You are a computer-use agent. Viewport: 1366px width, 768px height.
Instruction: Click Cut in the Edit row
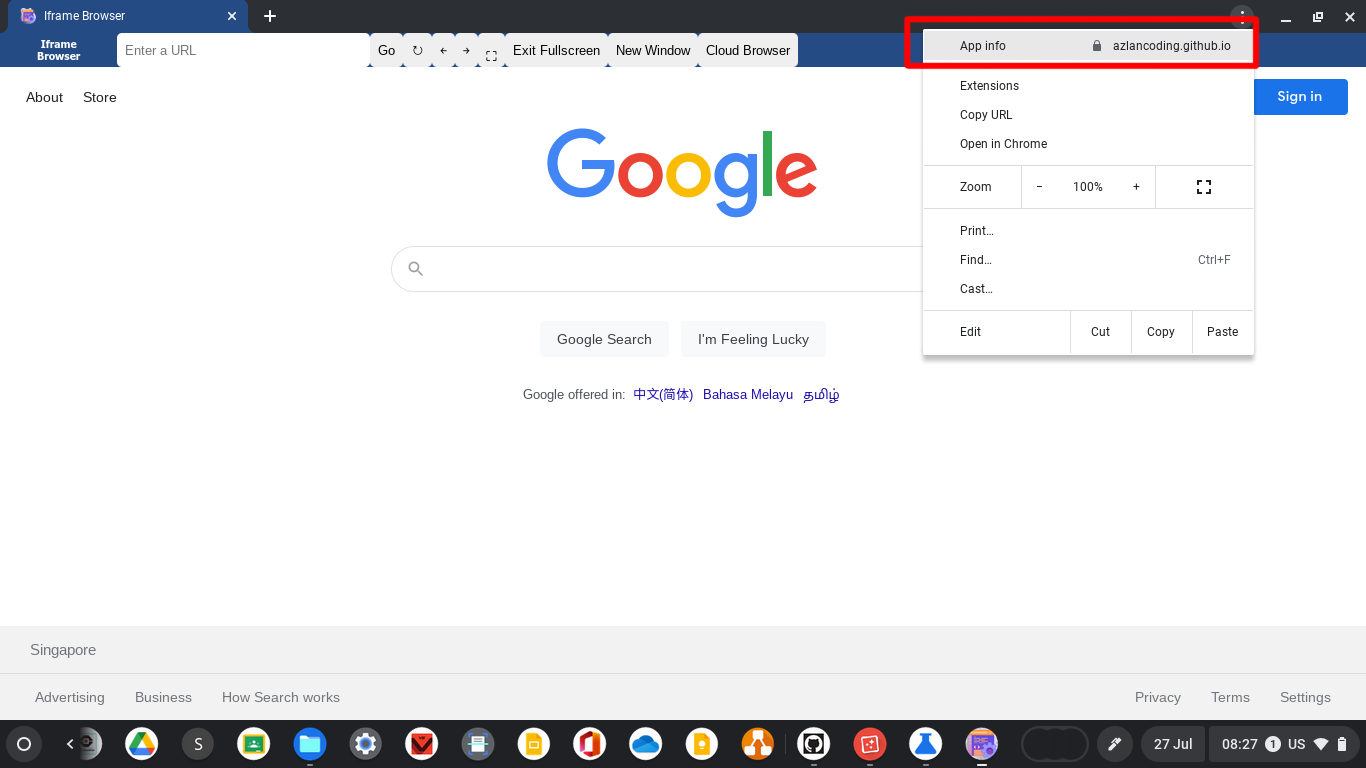pos(1100,332)
